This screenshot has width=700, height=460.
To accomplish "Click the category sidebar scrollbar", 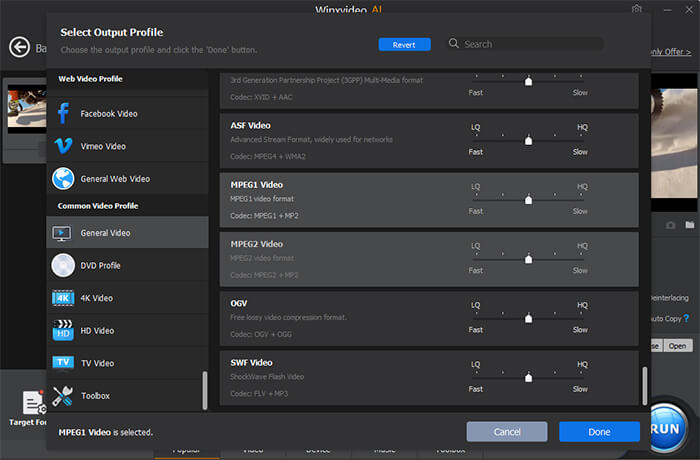I will point(205,390).
